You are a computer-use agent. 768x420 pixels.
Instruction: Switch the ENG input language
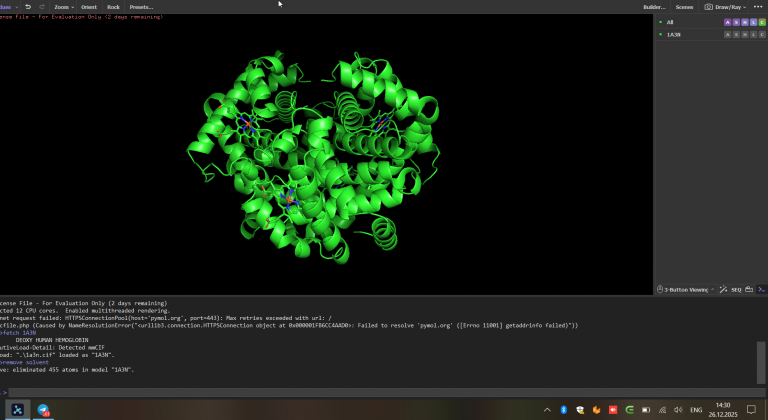point(696,410)
